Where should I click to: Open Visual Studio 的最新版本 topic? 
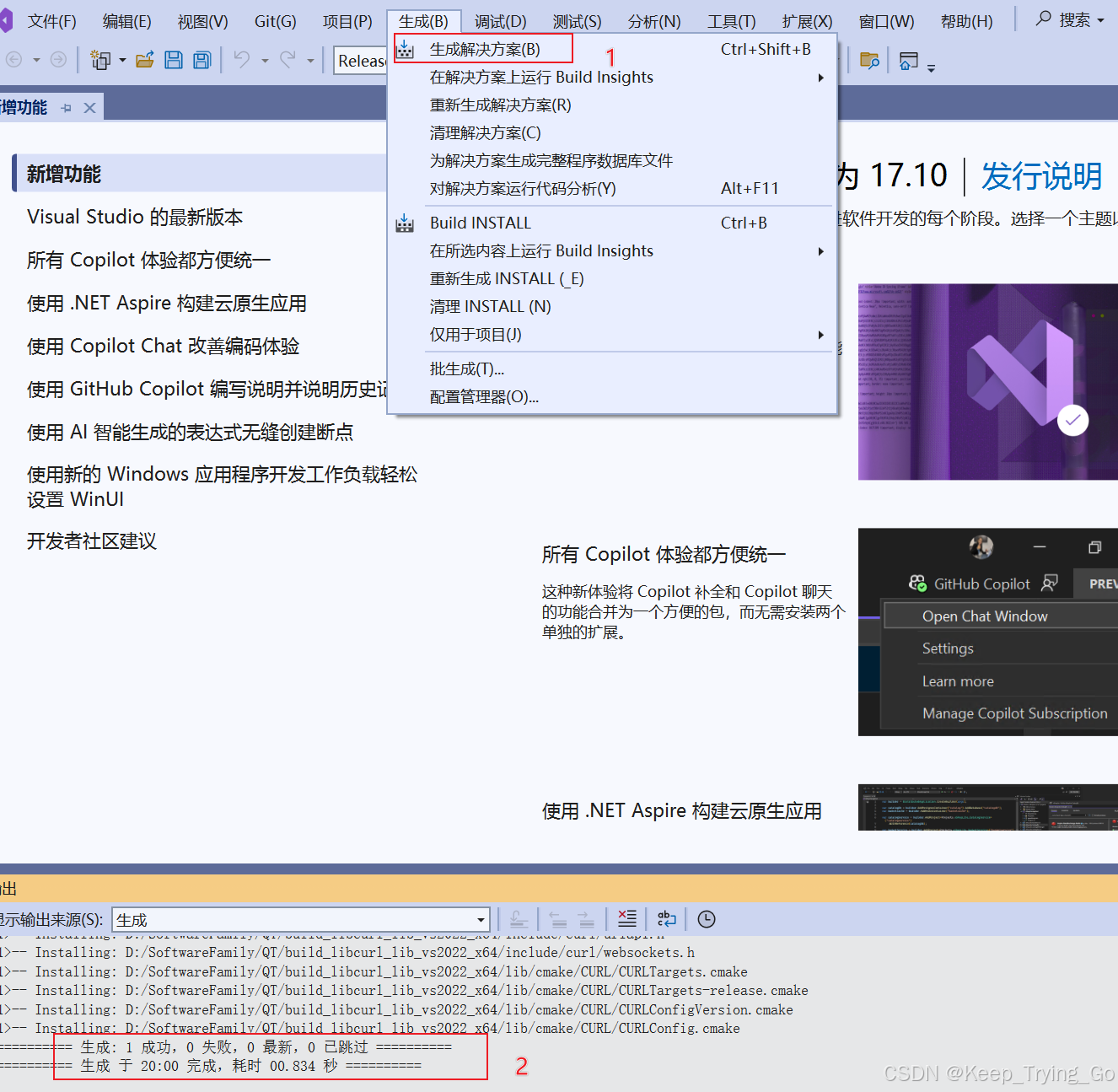pos(135,217)
